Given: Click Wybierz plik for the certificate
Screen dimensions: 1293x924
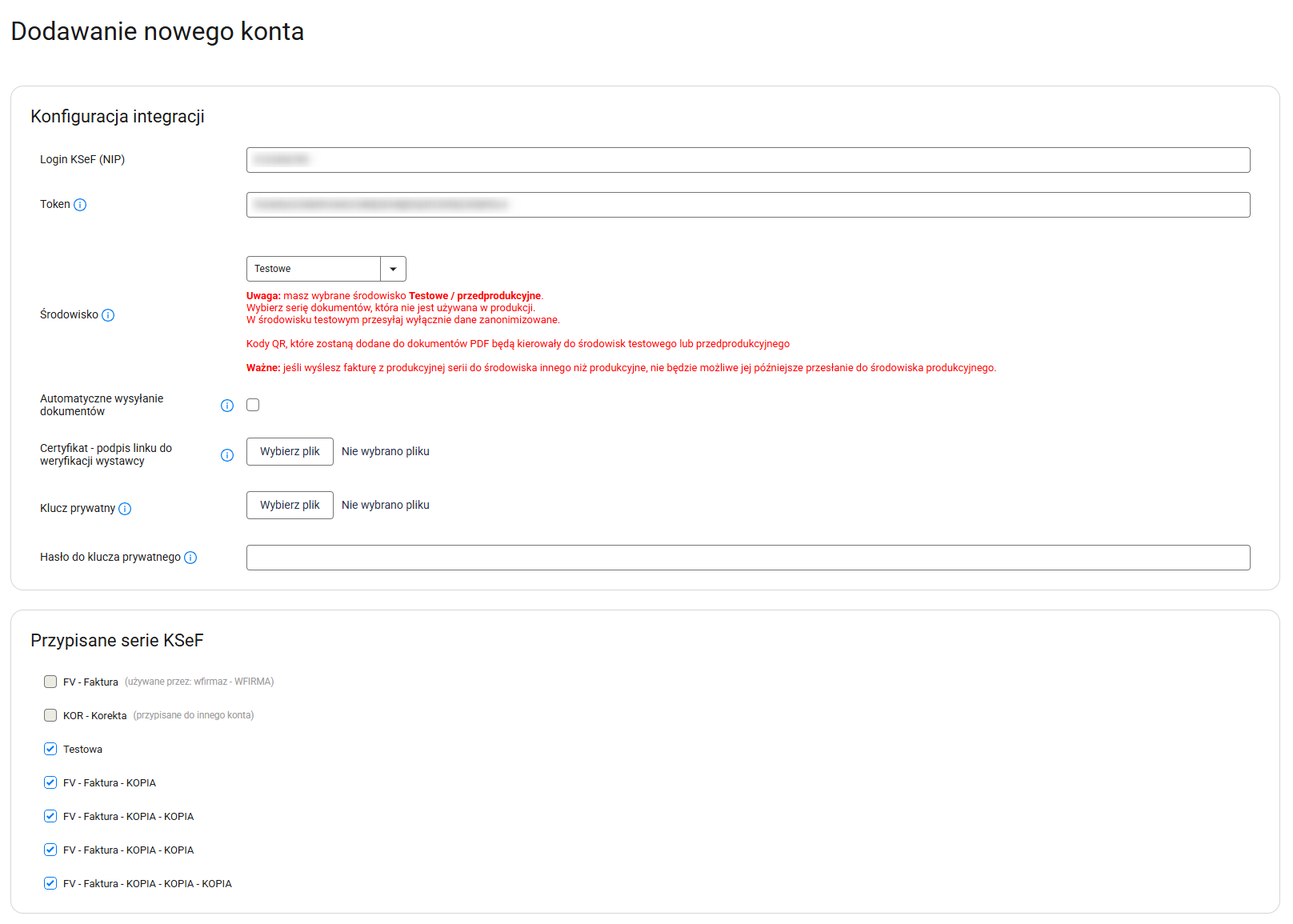Looking at the screenshot, I should 290,451.
